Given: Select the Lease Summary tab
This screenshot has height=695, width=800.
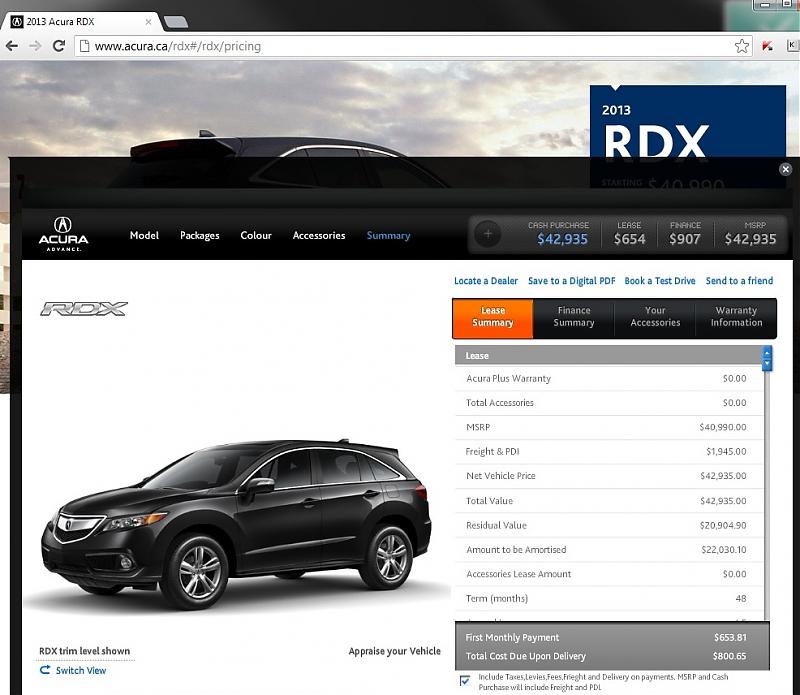Looking at the screenshot, I should [x=492, y=318].
